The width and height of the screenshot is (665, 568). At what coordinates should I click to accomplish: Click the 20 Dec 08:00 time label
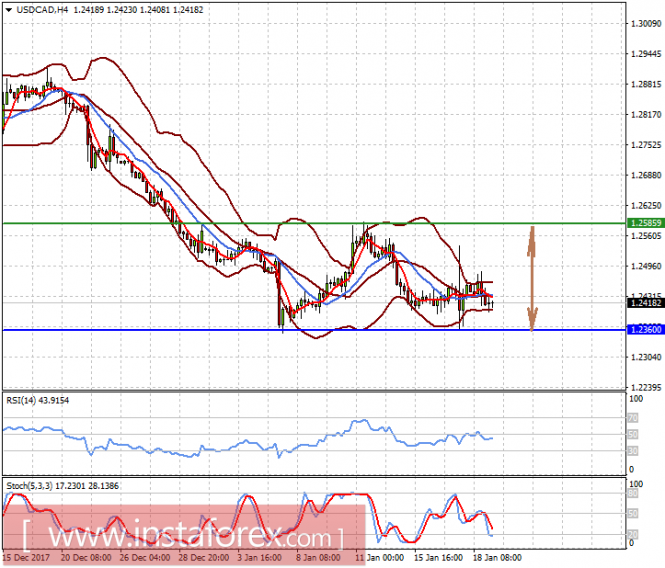pos(86,557)
